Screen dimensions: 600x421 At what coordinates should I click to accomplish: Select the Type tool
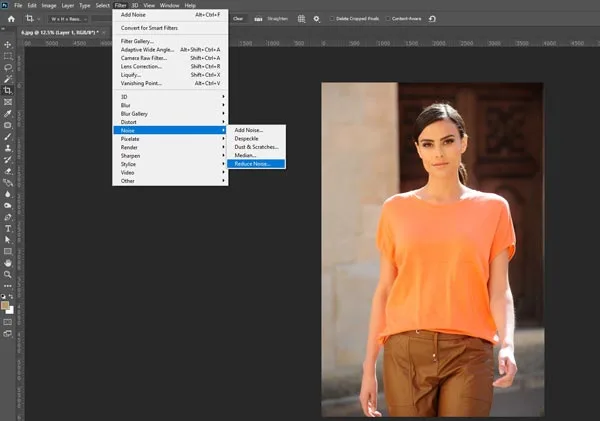pyautogui.click(x=8, y=228)
